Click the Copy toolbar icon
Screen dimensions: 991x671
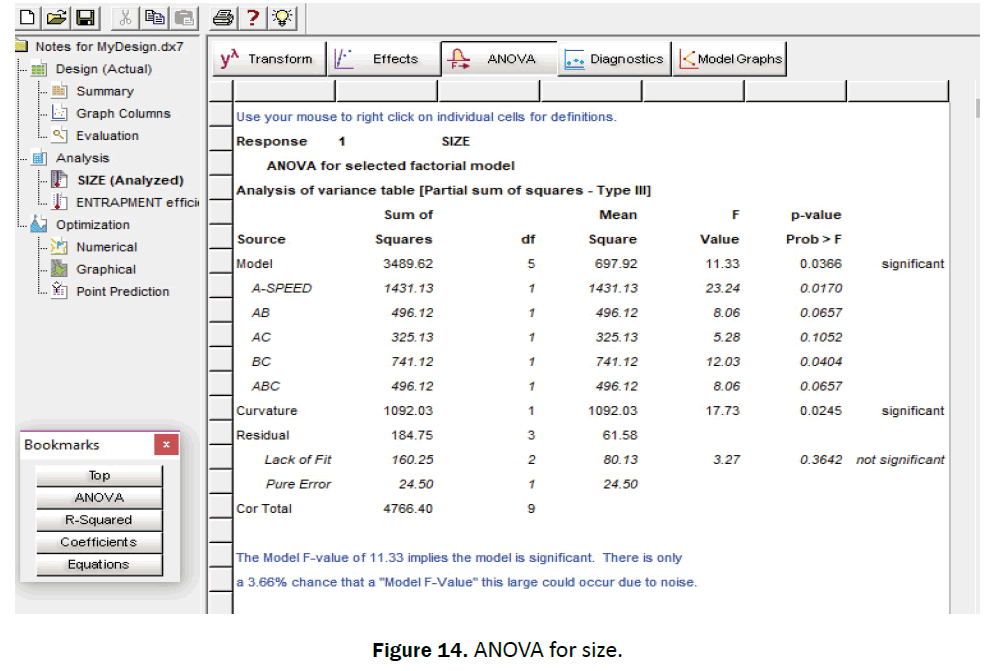pos(154,17)
